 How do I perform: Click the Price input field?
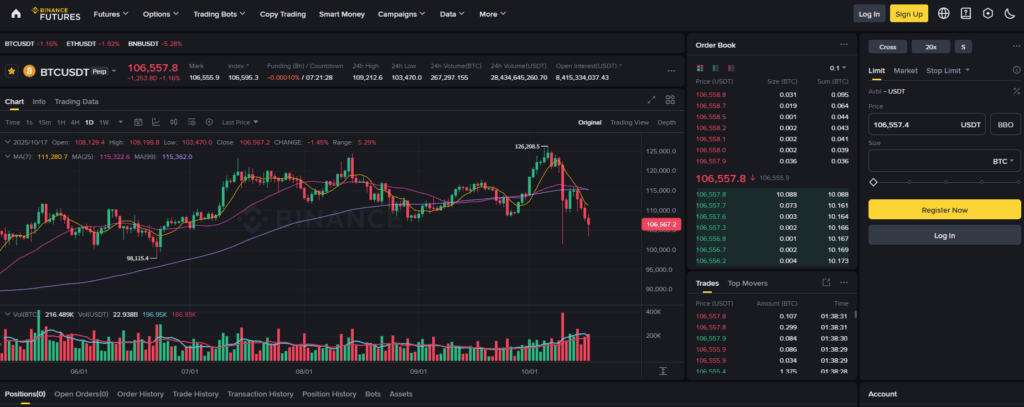(x=912, y=125)
